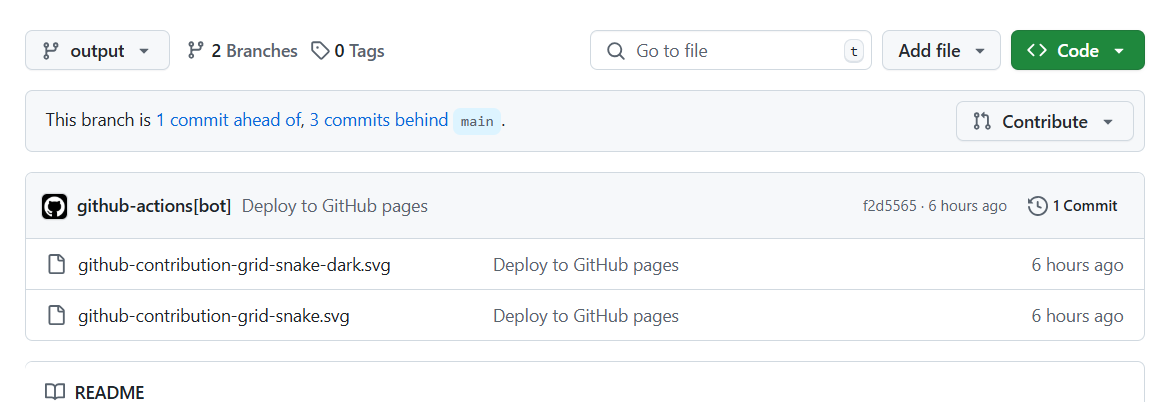The width and height of the screenshot is (1165, 402).
Task: Click the history clock icon for commits
Action: click(1037, 206)
